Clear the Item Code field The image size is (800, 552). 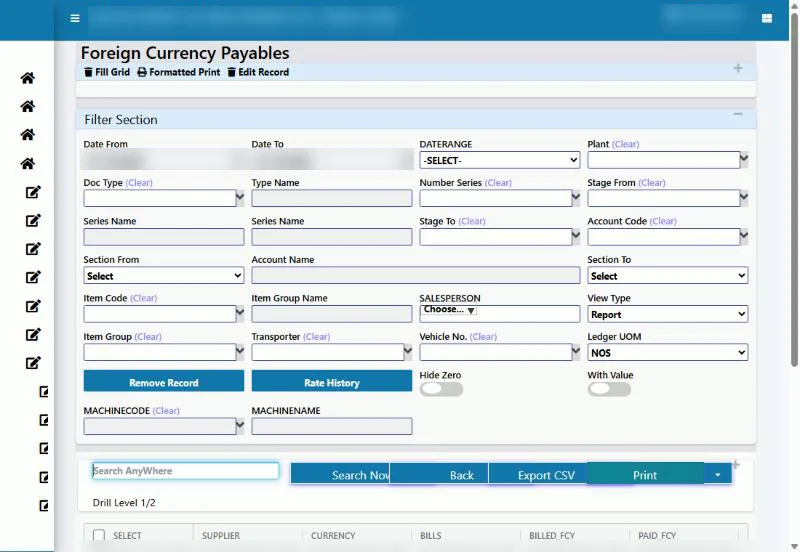click(143, 298)
